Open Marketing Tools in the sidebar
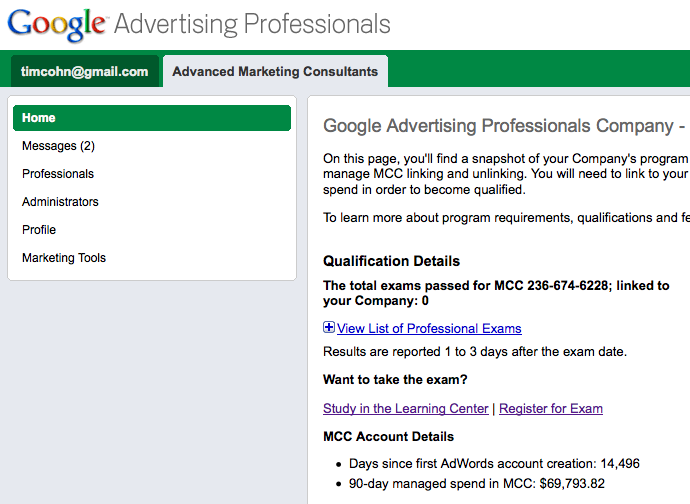Screen dimensions: 690x504 tap(64, 258)
